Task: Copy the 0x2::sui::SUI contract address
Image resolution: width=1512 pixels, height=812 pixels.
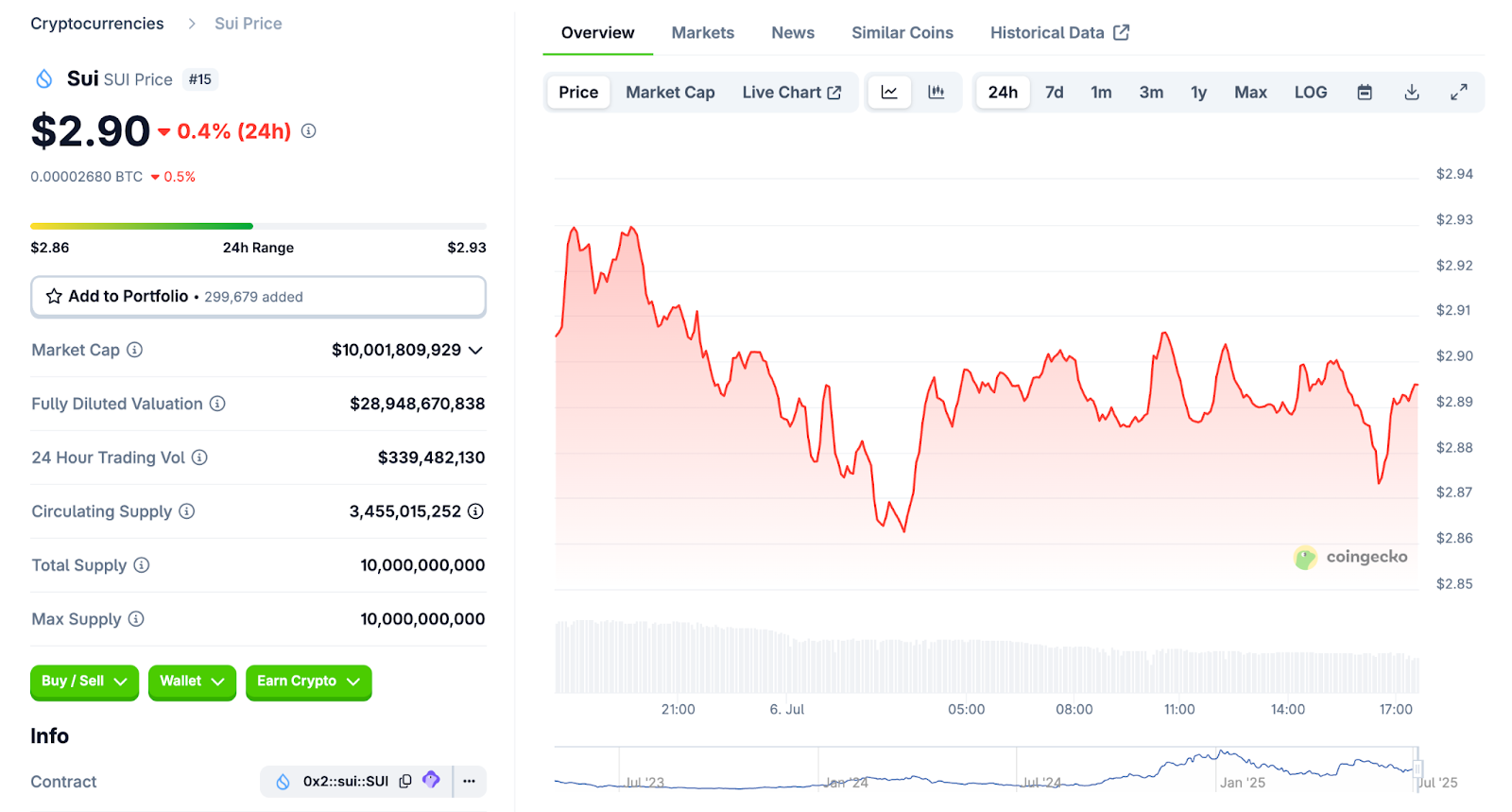Action: click(x=405, y=781)
